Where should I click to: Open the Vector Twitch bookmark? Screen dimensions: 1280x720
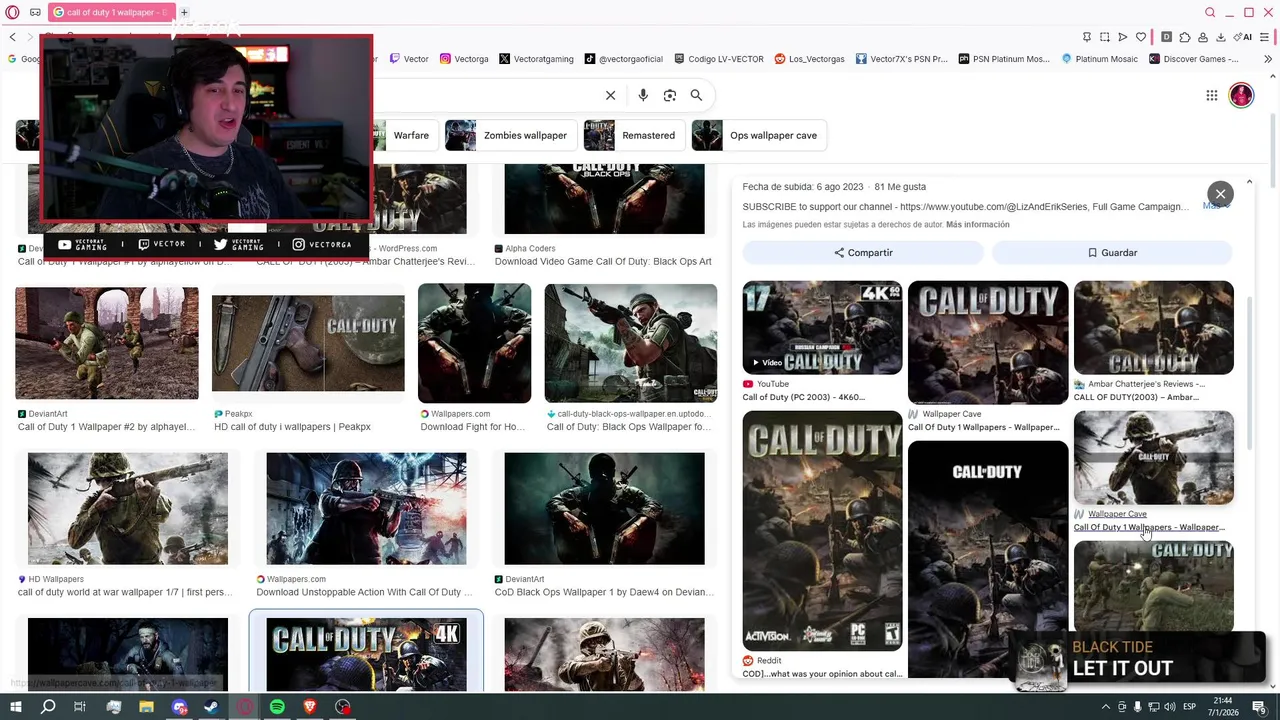click(409, 59)
